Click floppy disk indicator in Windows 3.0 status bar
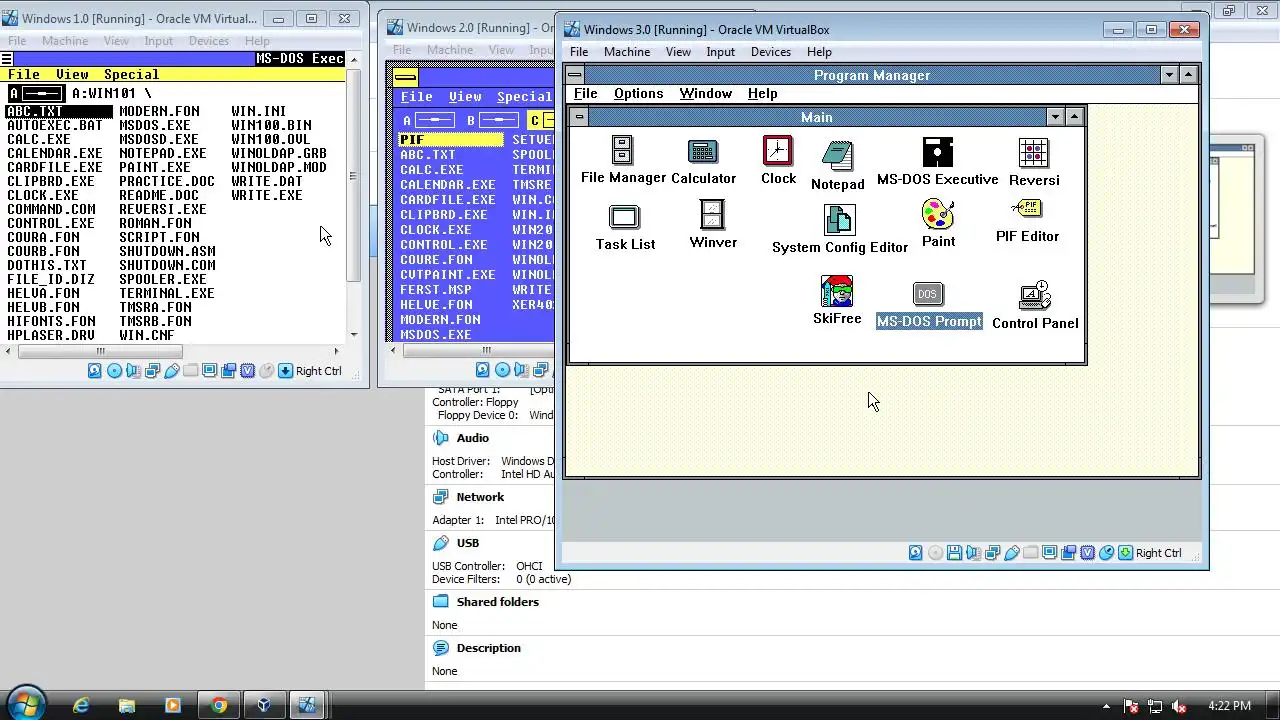Screen dimensions: 1280x720 [954, 553]
